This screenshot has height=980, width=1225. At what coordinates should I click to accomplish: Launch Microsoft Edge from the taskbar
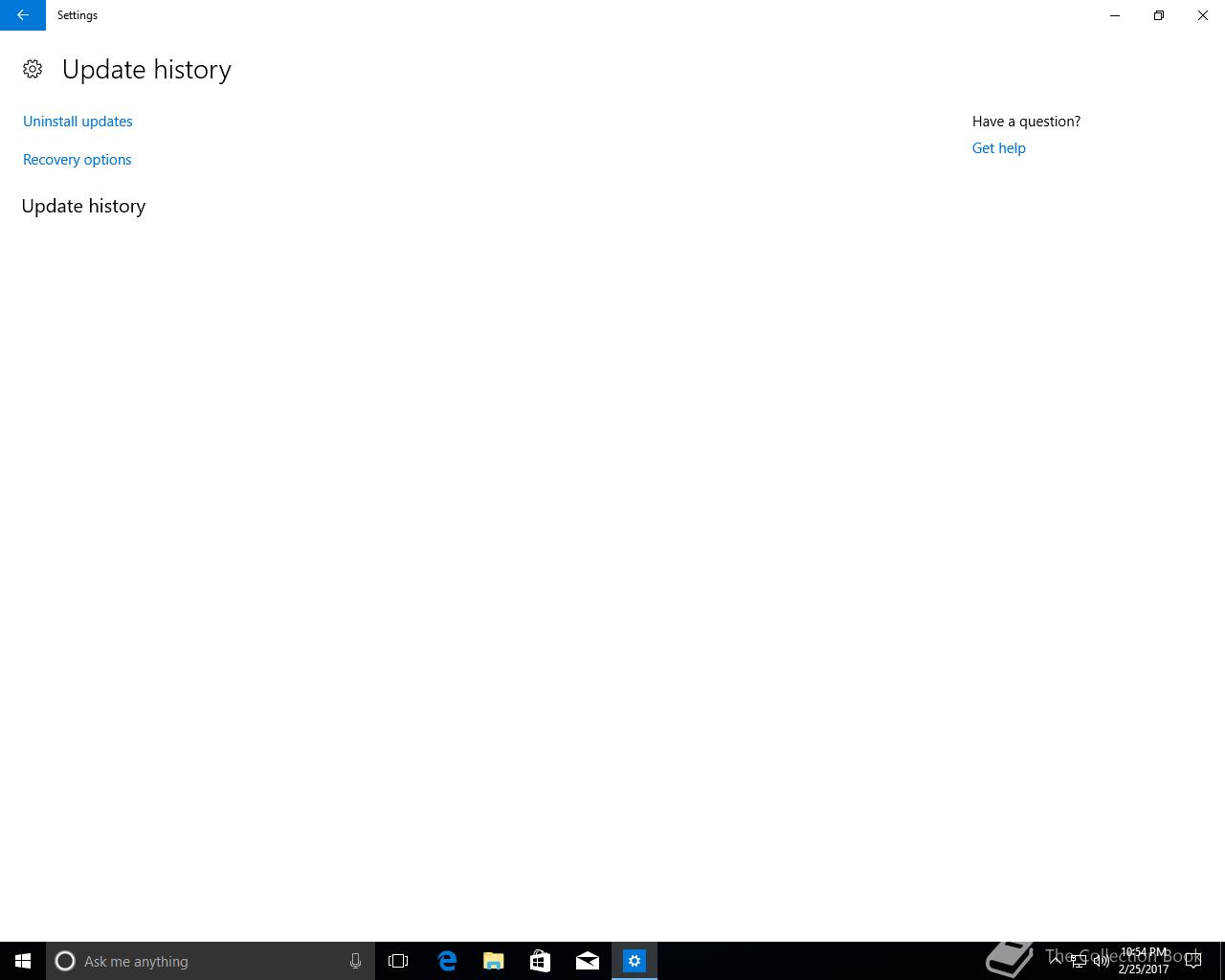447,961
